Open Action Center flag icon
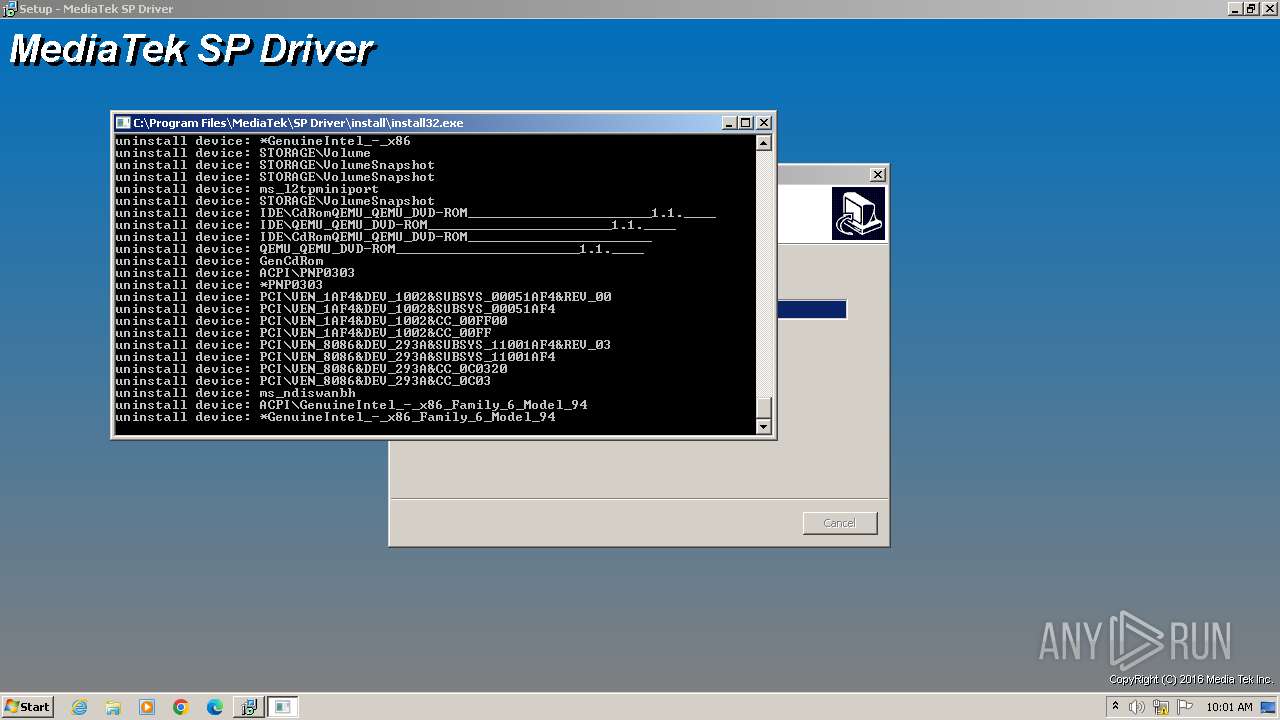This screenshot has height=720, width=1280. (x=1185, y=707)
